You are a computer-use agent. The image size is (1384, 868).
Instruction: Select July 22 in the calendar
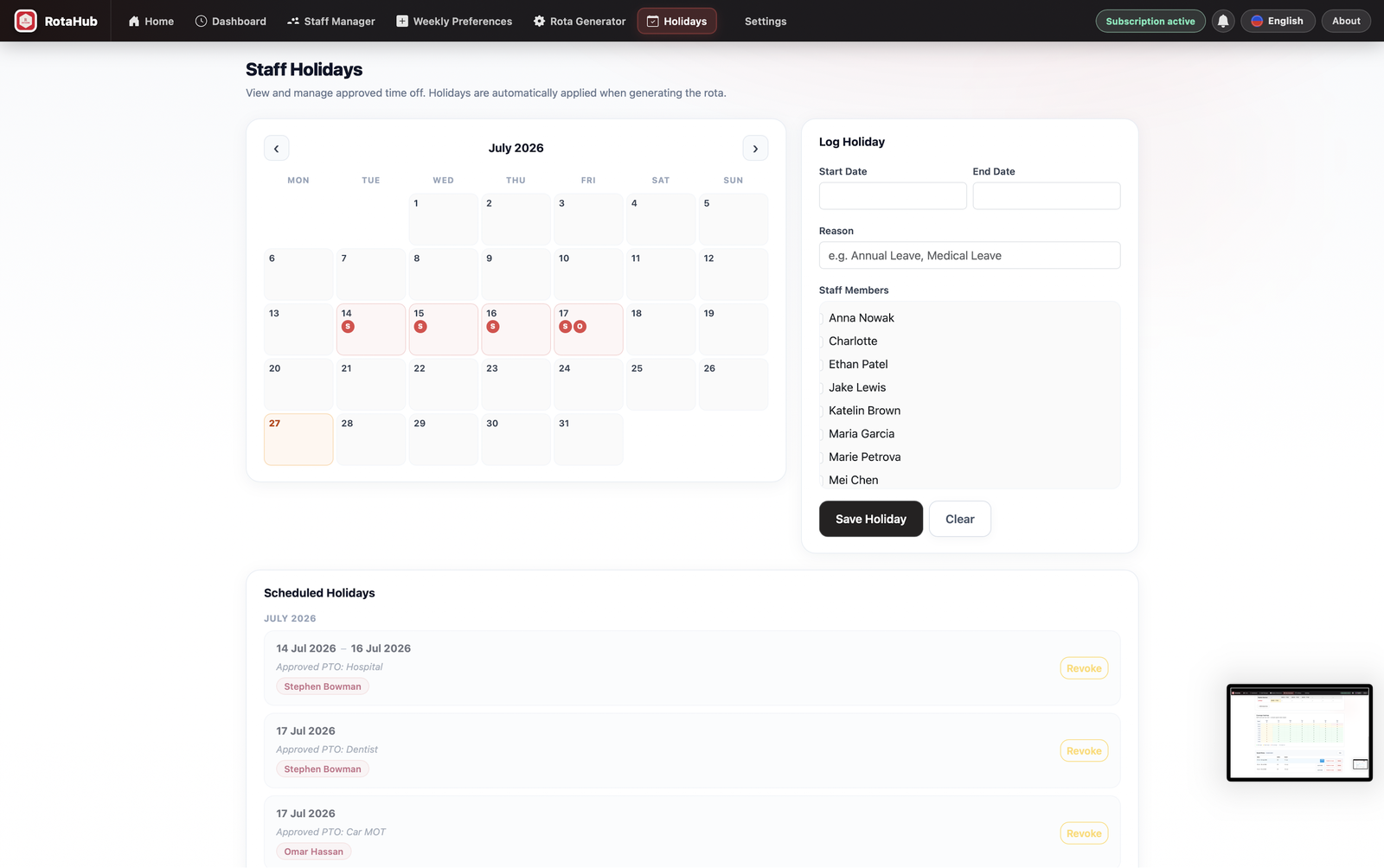click(x=444, y=384)
